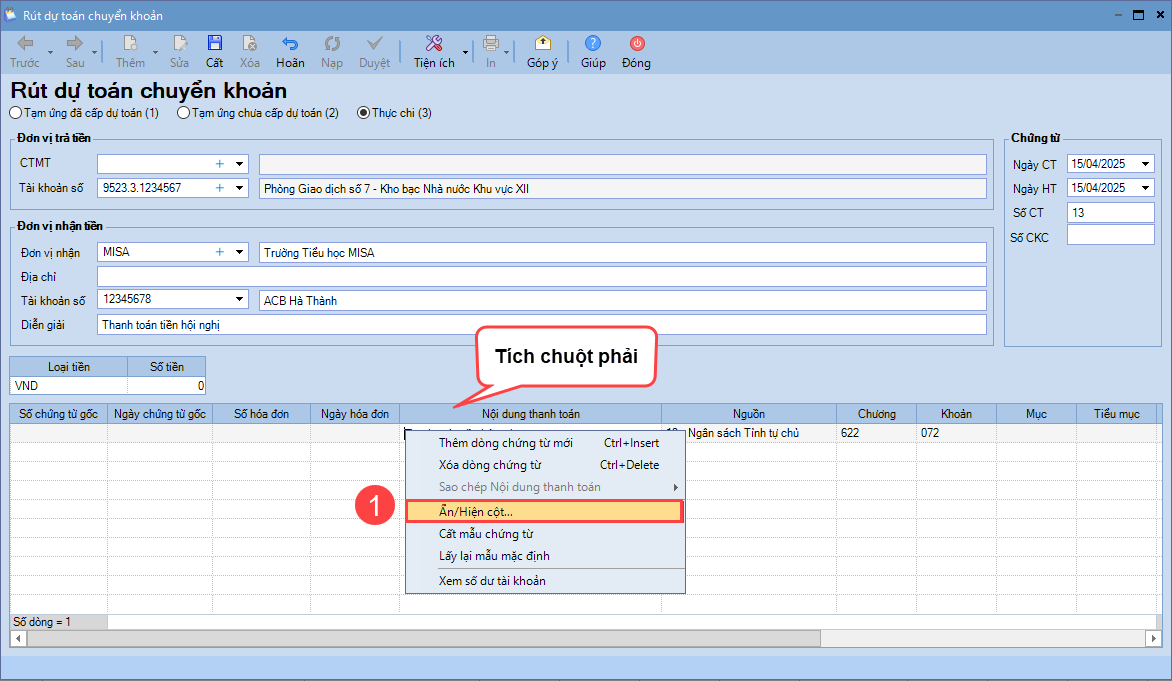The width and height of the screenshot is (1172, 681).
Task: Click the Nguồn column header
Action: pos(748,414)
